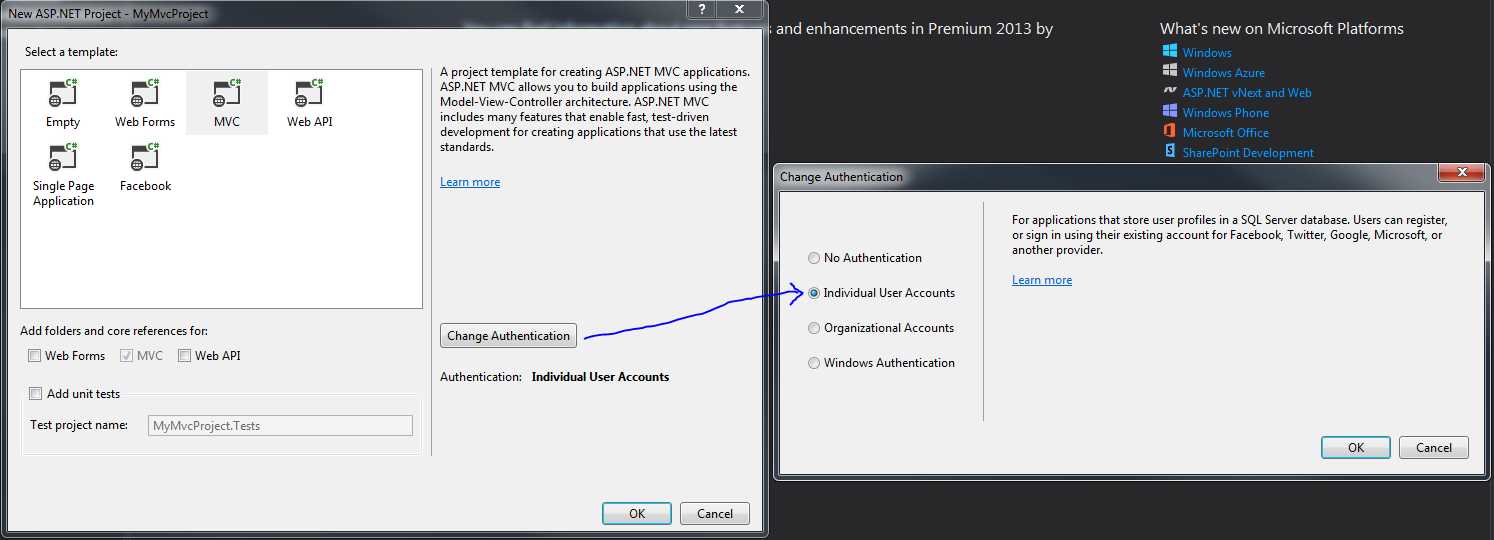Open the SharePoint Development link

coord(1248,153)
